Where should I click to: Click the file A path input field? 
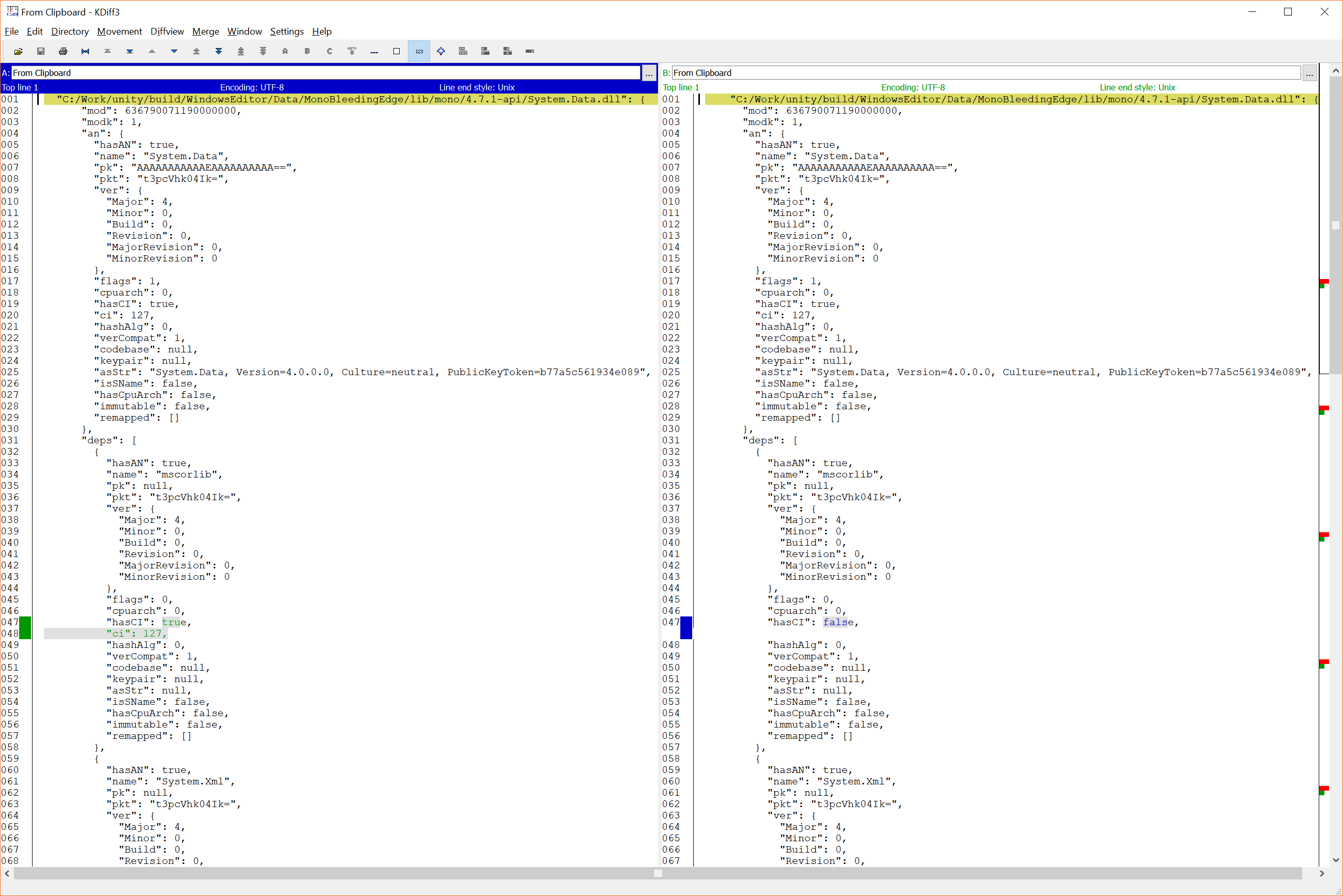pyautogui.click(x=326, y=73)
